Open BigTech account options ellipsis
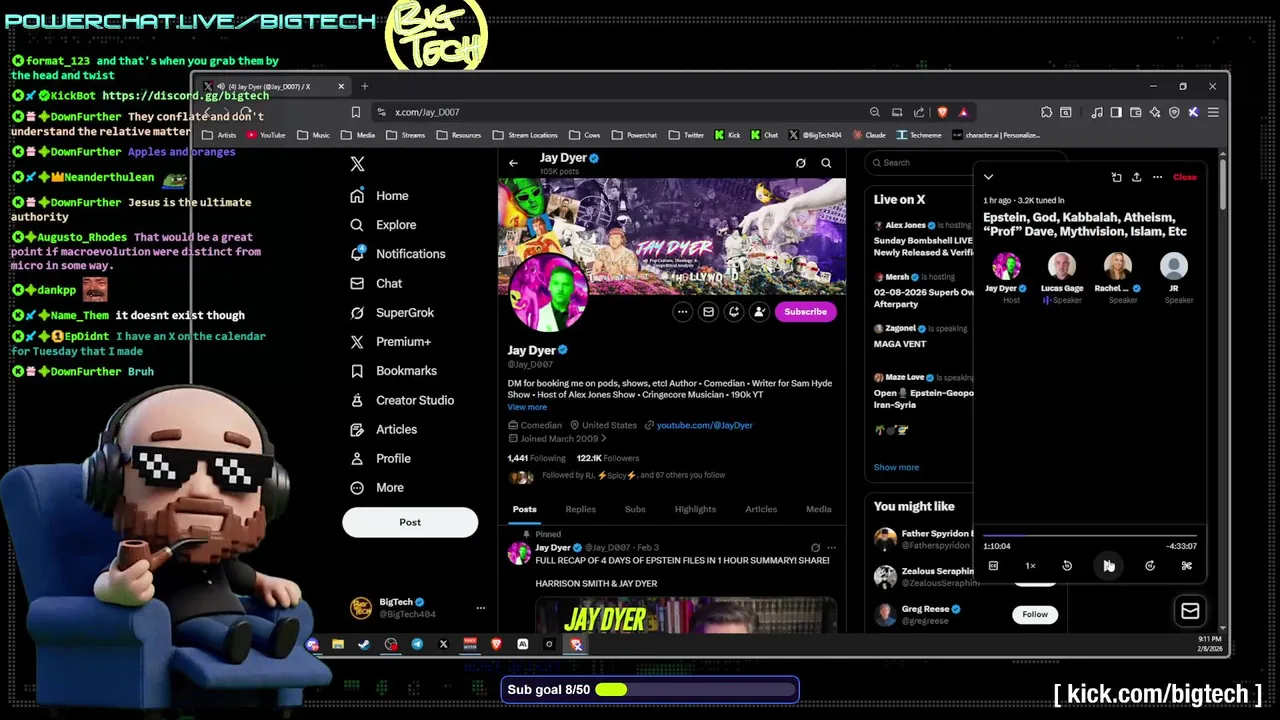1280x720 pixels. 480,608
